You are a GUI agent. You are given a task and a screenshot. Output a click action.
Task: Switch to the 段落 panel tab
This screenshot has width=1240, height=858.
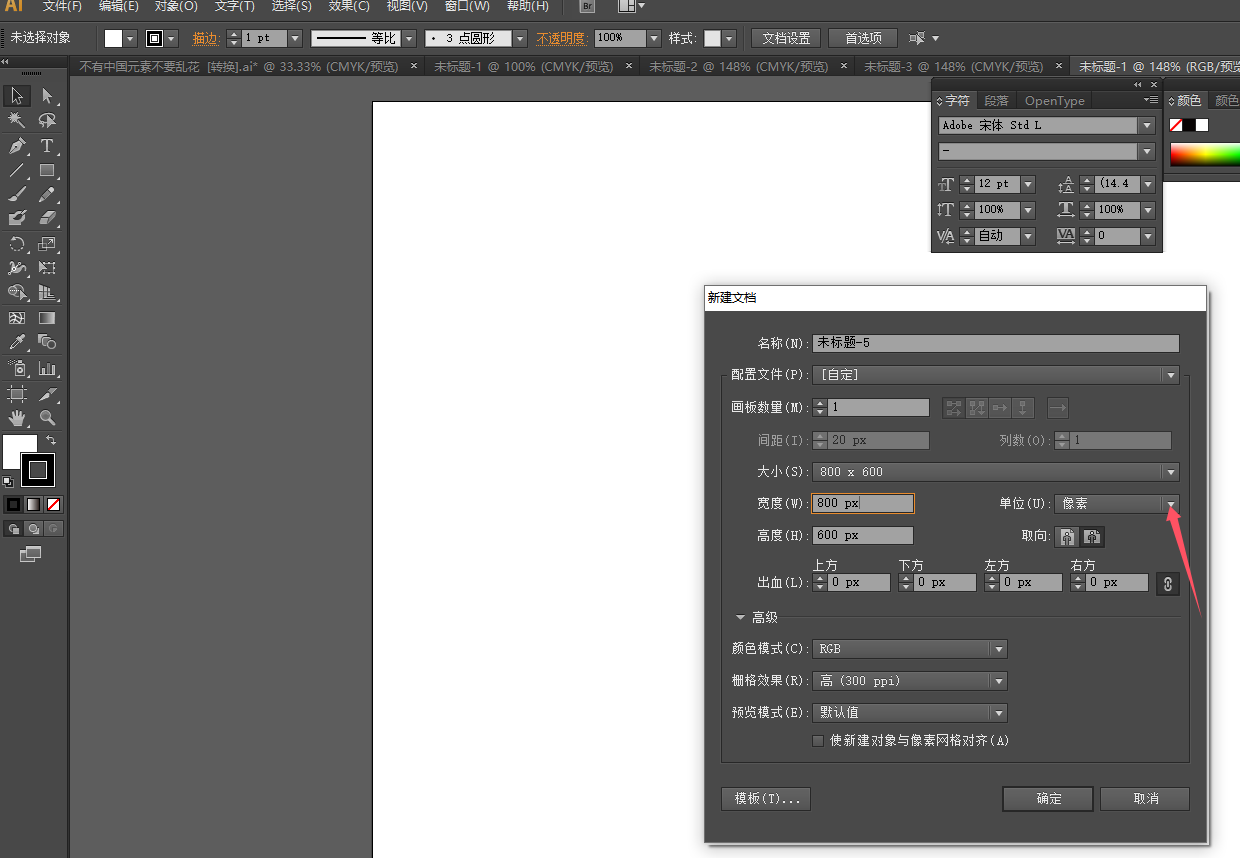[x=996, y=100]
